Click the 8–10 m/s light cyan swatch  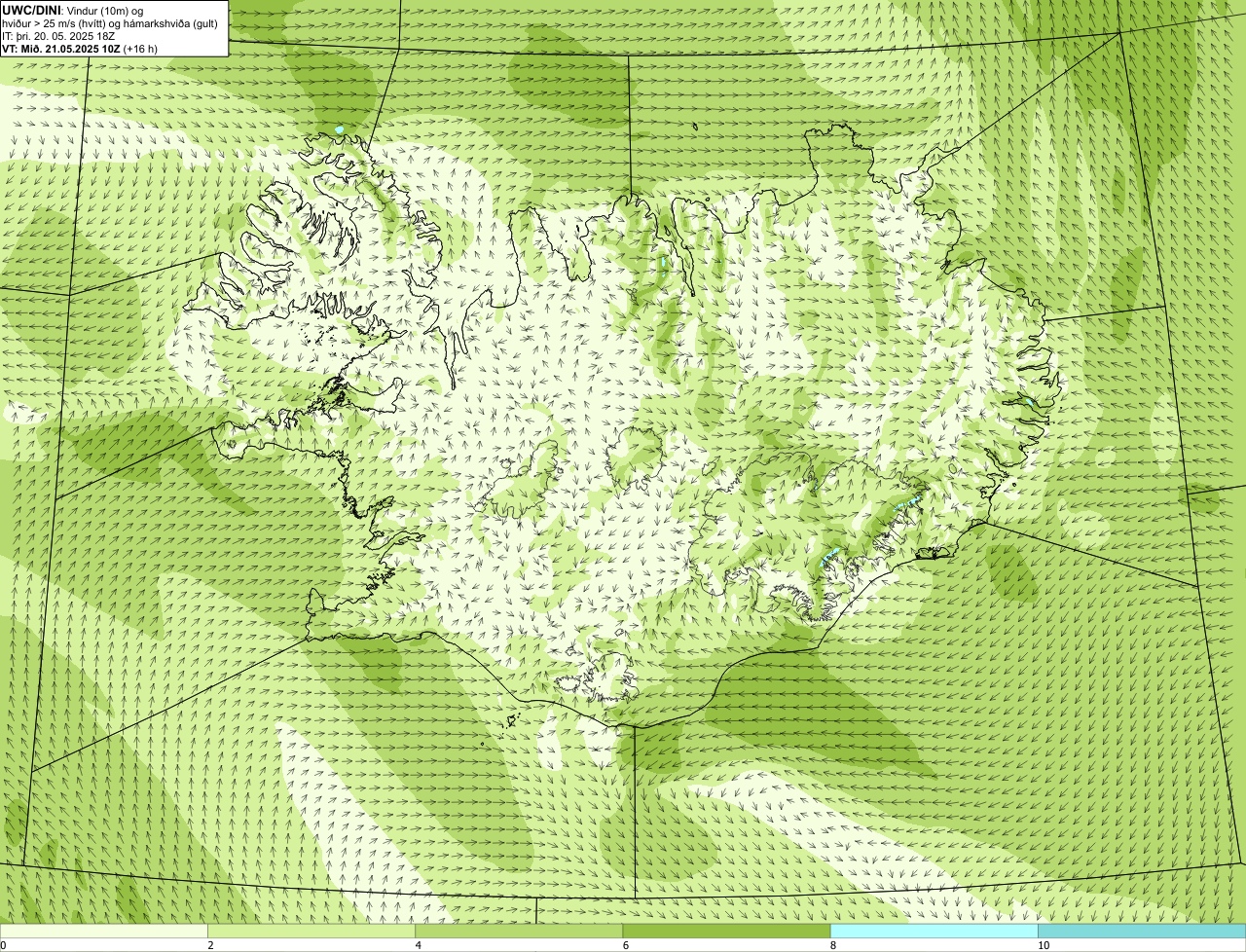tap(934, 932)
